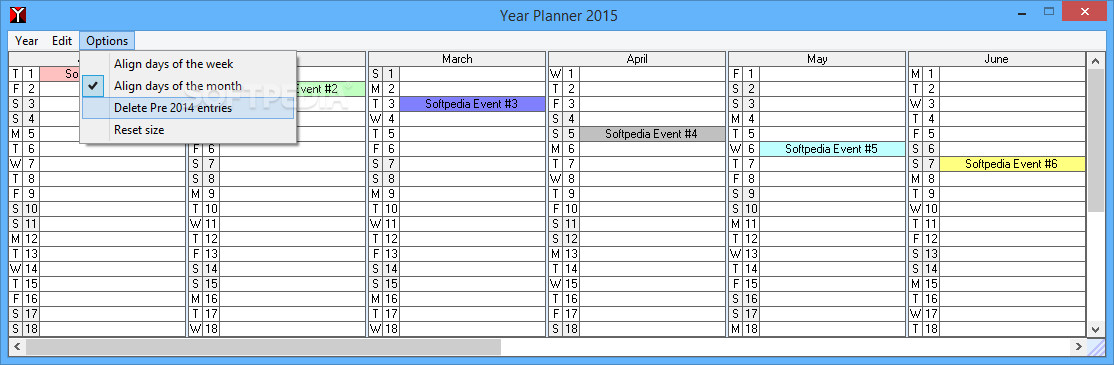Select the yellow Softpedia Event #6 entry

1011,164
